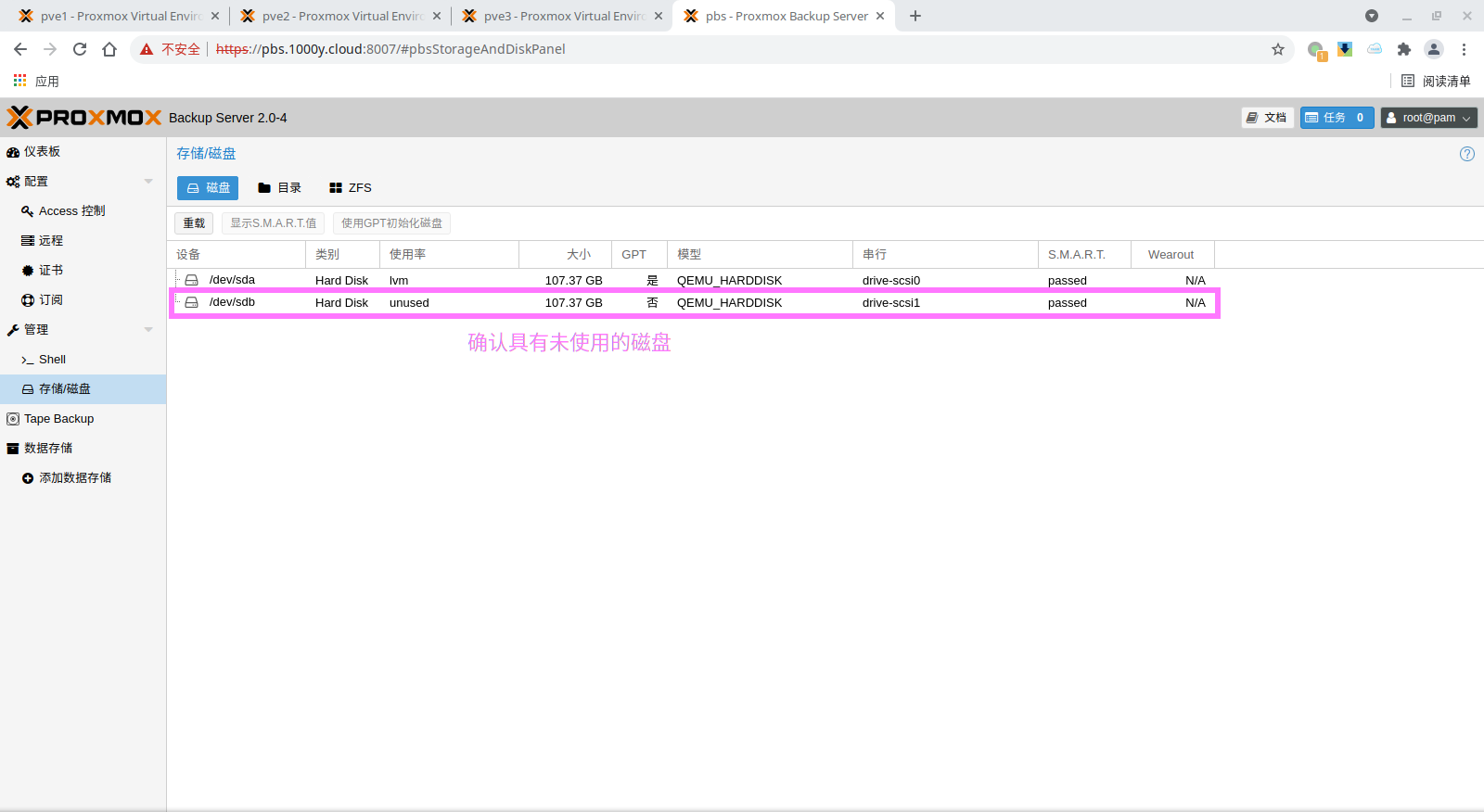Bookmark page with the star icon
The width and height of the screenshot is (1484, 812).
pos(1278,49)
